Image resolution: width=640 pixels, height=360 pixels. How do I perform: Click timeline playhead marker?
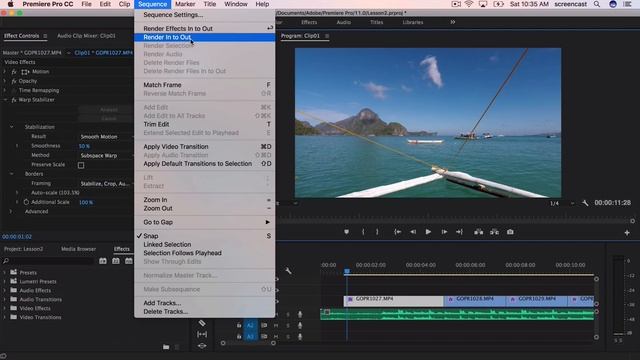coord(347,271)
